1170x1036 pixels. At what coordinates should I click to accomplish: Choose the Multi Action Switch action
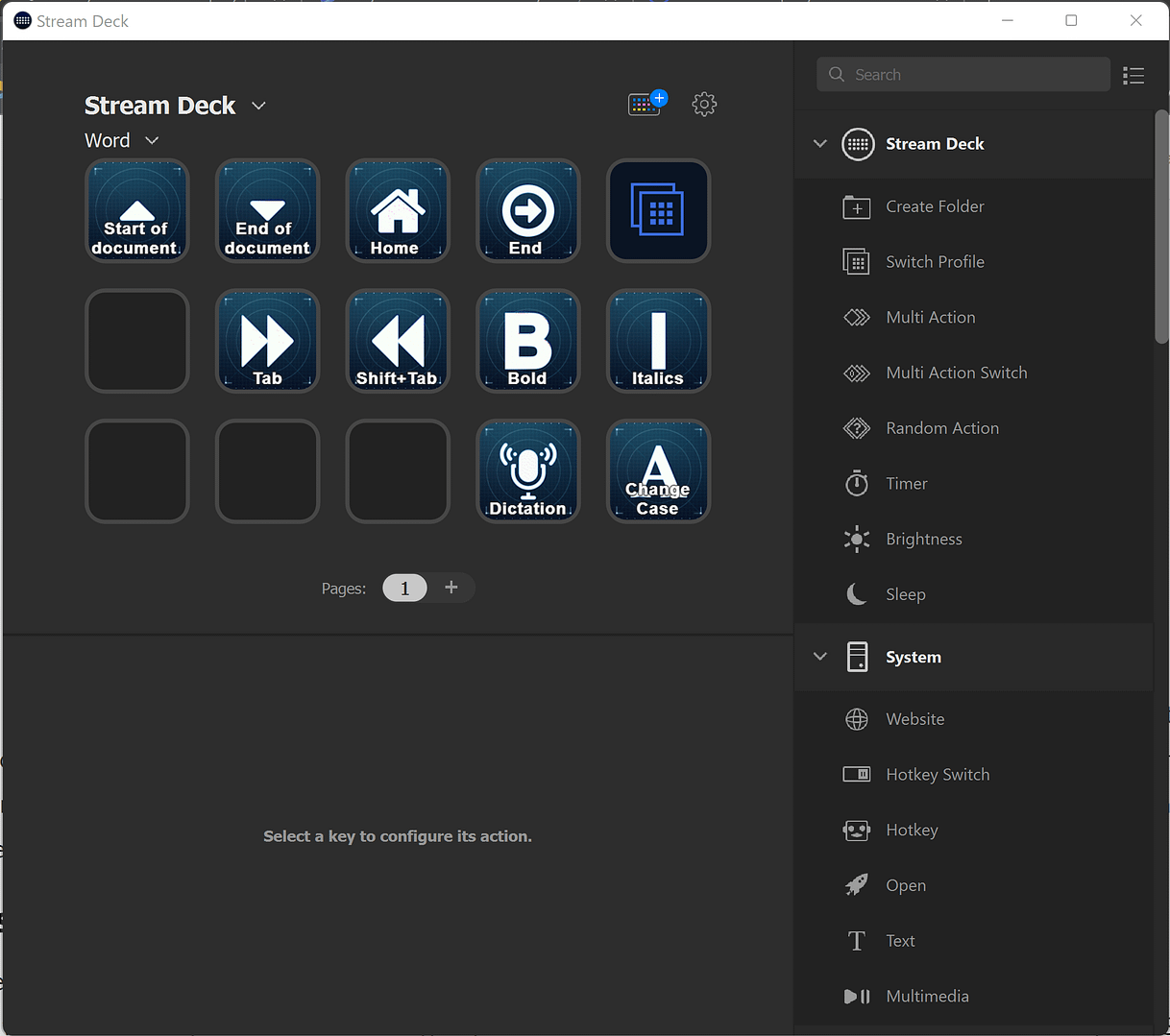click(x=956, y=373)
